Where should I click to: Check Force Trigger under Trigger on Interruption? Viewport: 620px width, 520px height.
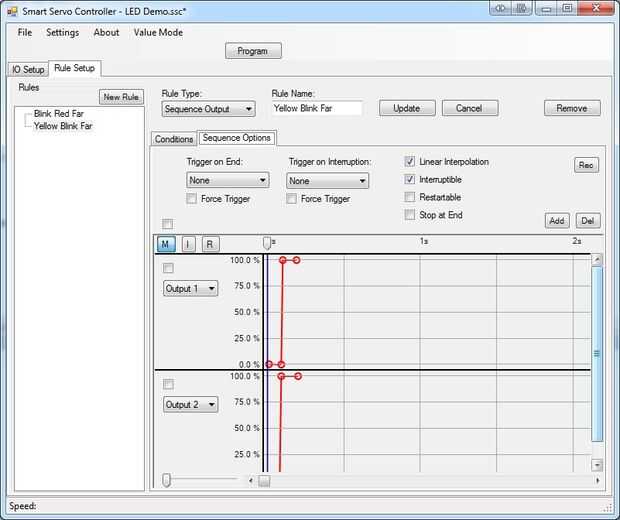click(x=291, y=199)
